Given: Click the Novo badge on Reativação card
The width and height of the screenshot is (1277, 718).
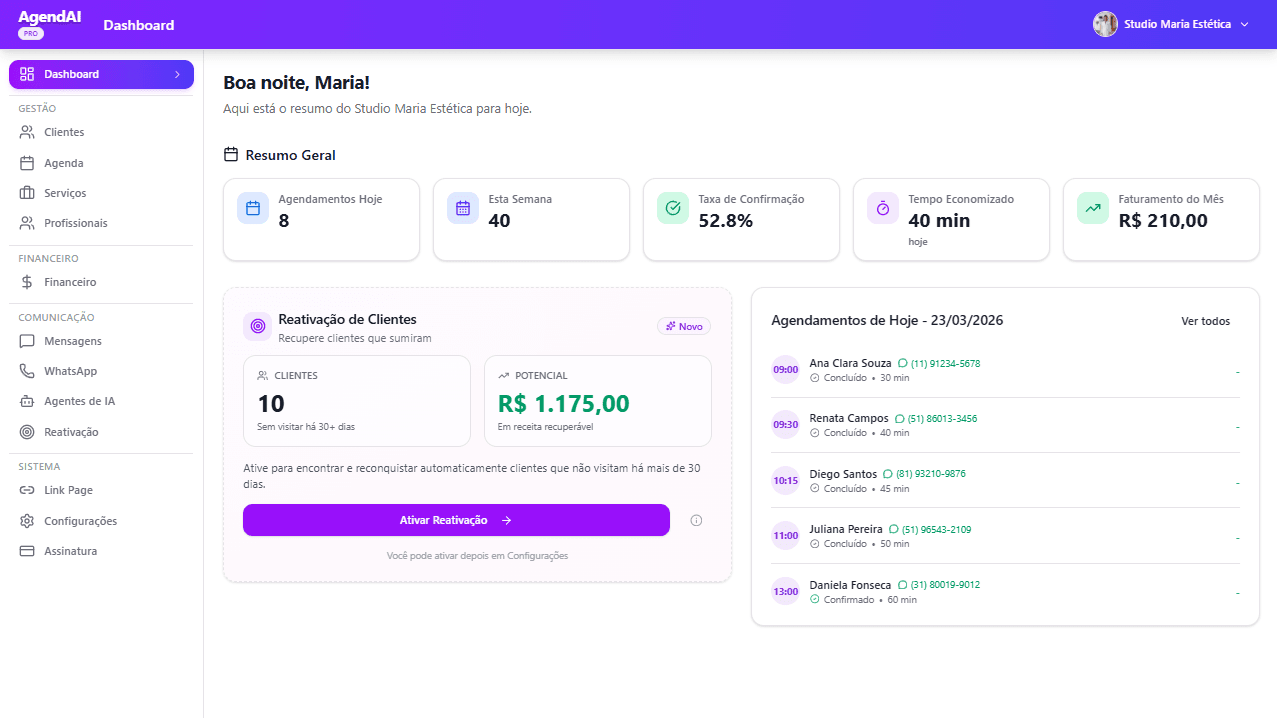Looking at the screenshot, I should pos(683,326).
